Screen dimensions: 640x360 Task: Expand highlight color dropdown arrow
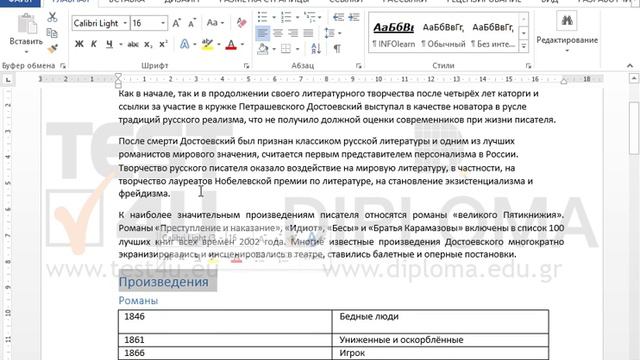pyautogui.click(x=219, y=44)
